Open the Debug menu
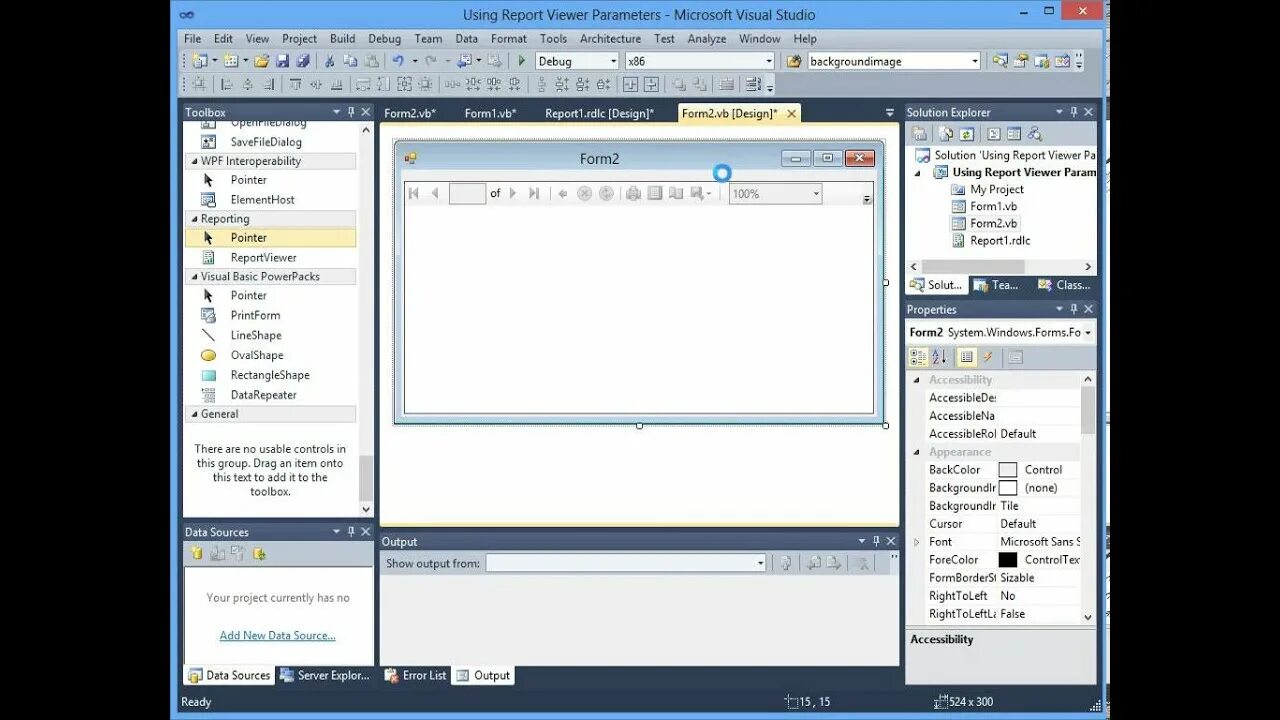This screenshot has height=720, width=1280. click(384, 39)
